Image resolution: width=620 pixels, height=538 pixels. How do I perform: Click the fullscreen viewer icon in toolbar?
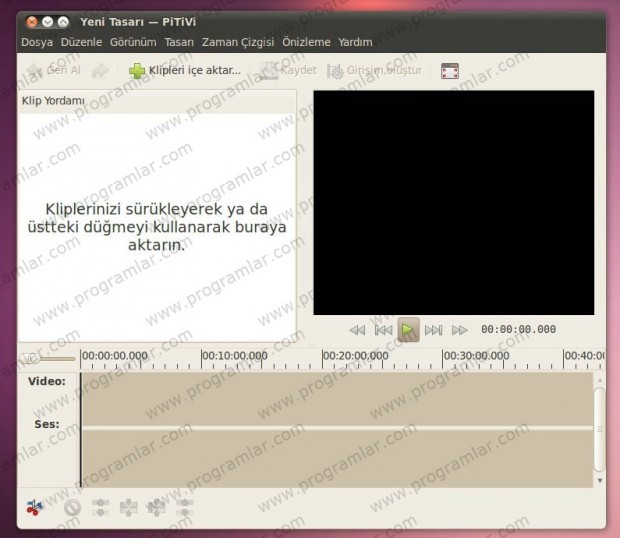tap(450, 71)
